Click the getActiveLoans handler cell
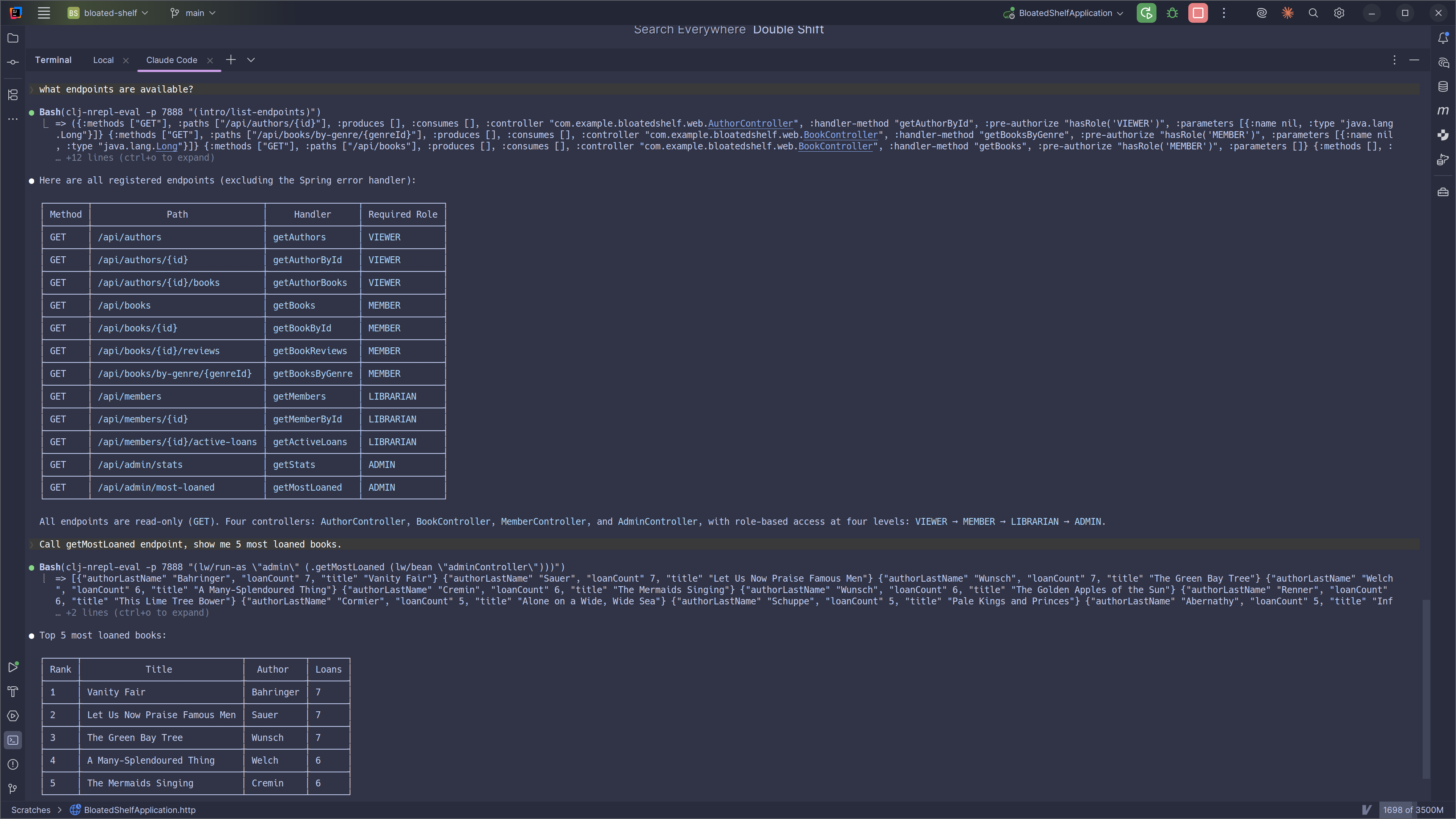 tap(312, 442)
